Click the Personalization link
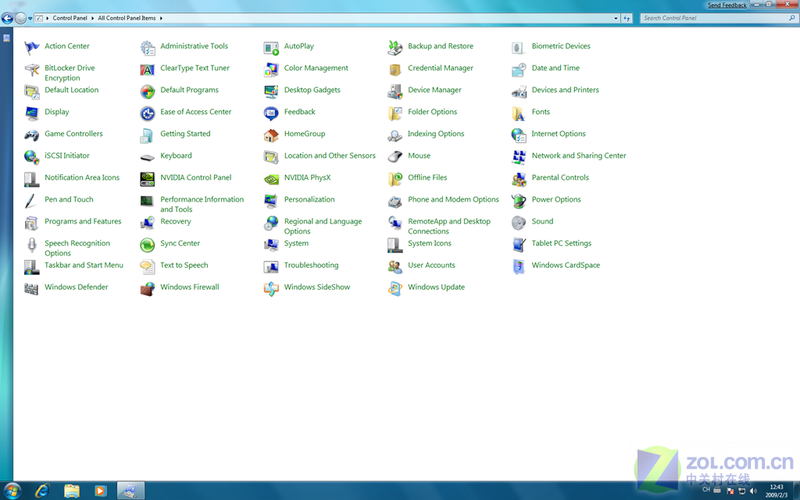This screenshot has height=500, width=800. tap(310, 199)
